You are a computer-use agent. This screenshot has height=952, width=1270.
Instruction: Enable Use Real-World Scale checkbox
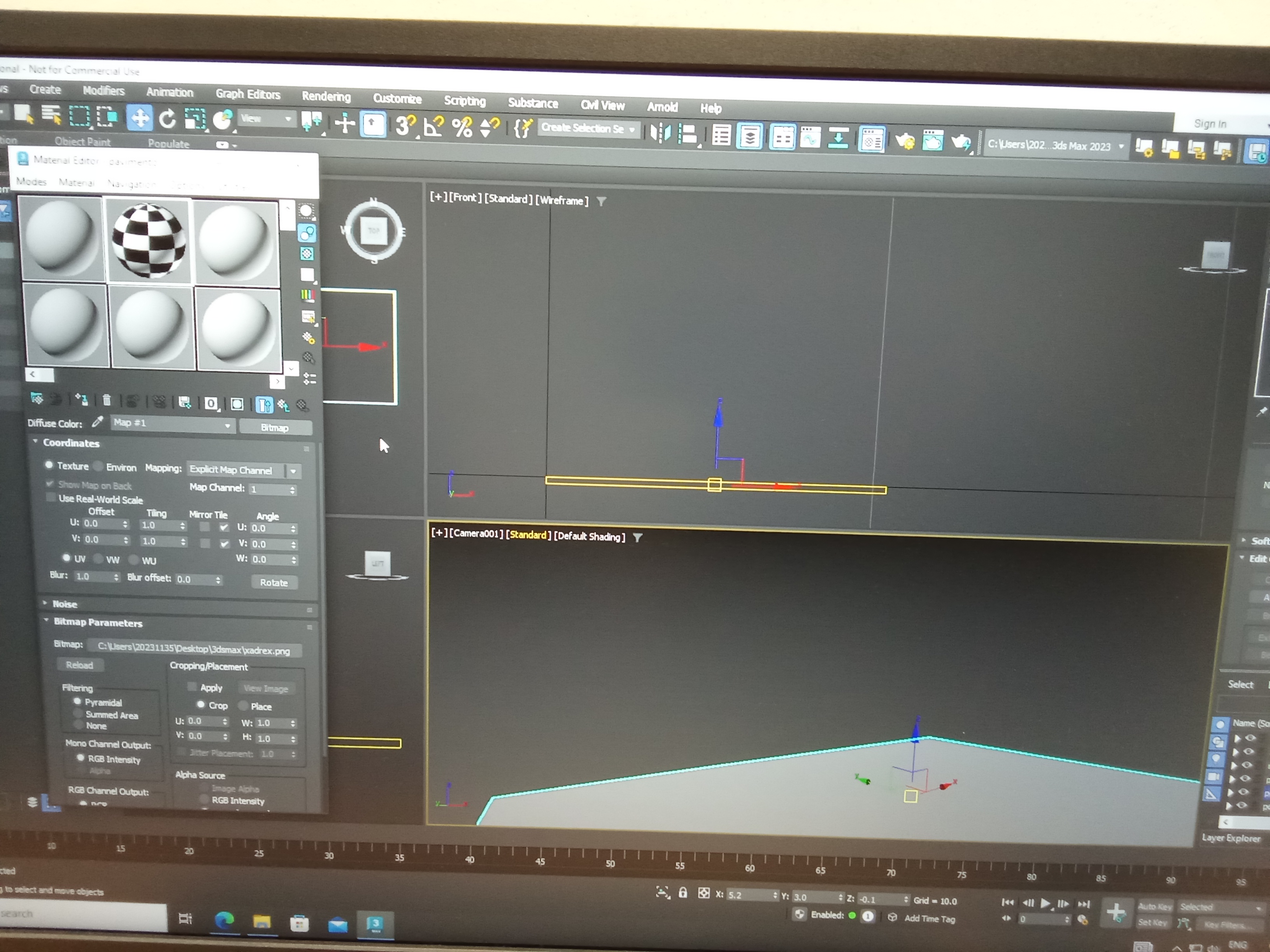click(x=51, y=497)
